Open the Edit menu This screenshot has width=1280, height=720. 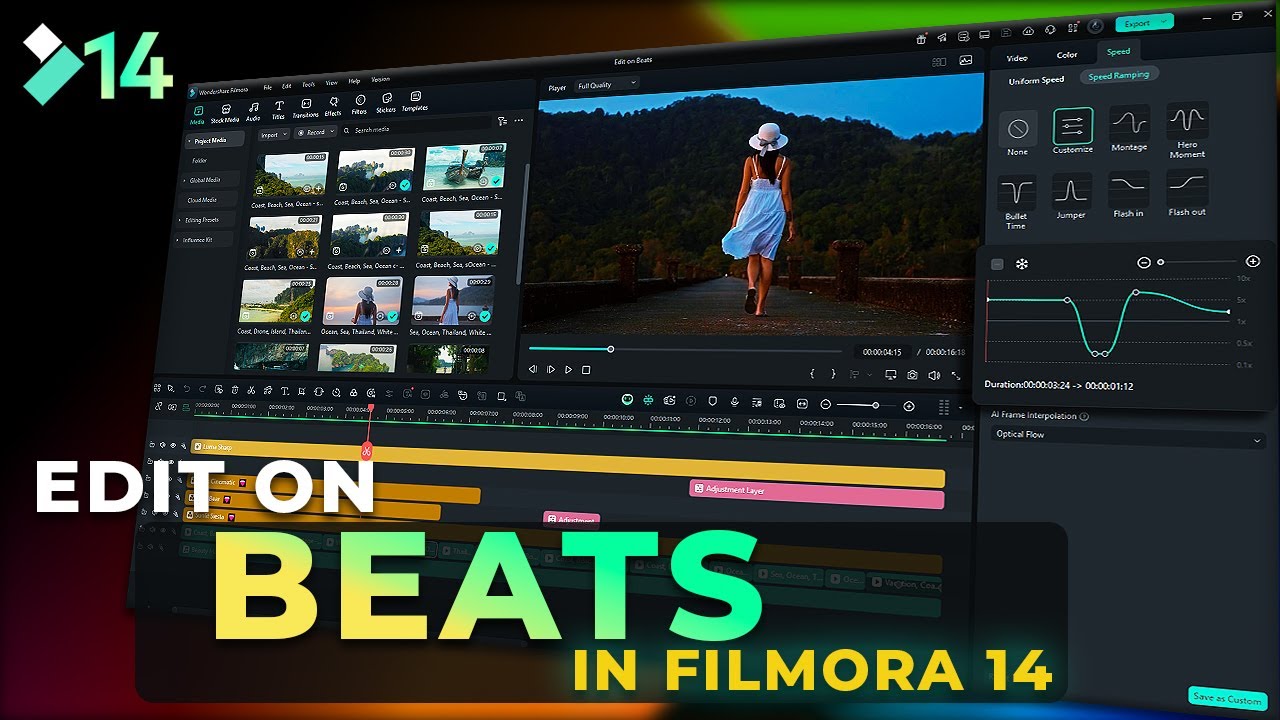point(287,86)
